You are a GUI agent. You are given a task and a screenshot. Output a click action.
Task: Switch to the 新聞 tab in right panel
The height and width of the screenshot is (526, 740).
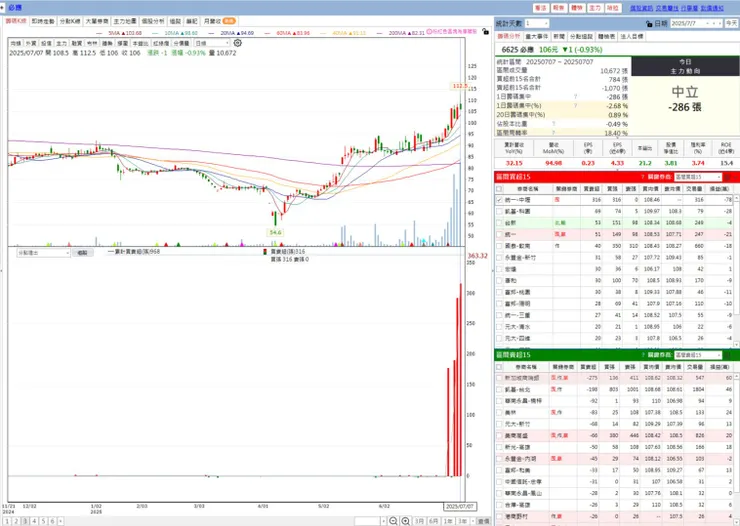(559, 36)
